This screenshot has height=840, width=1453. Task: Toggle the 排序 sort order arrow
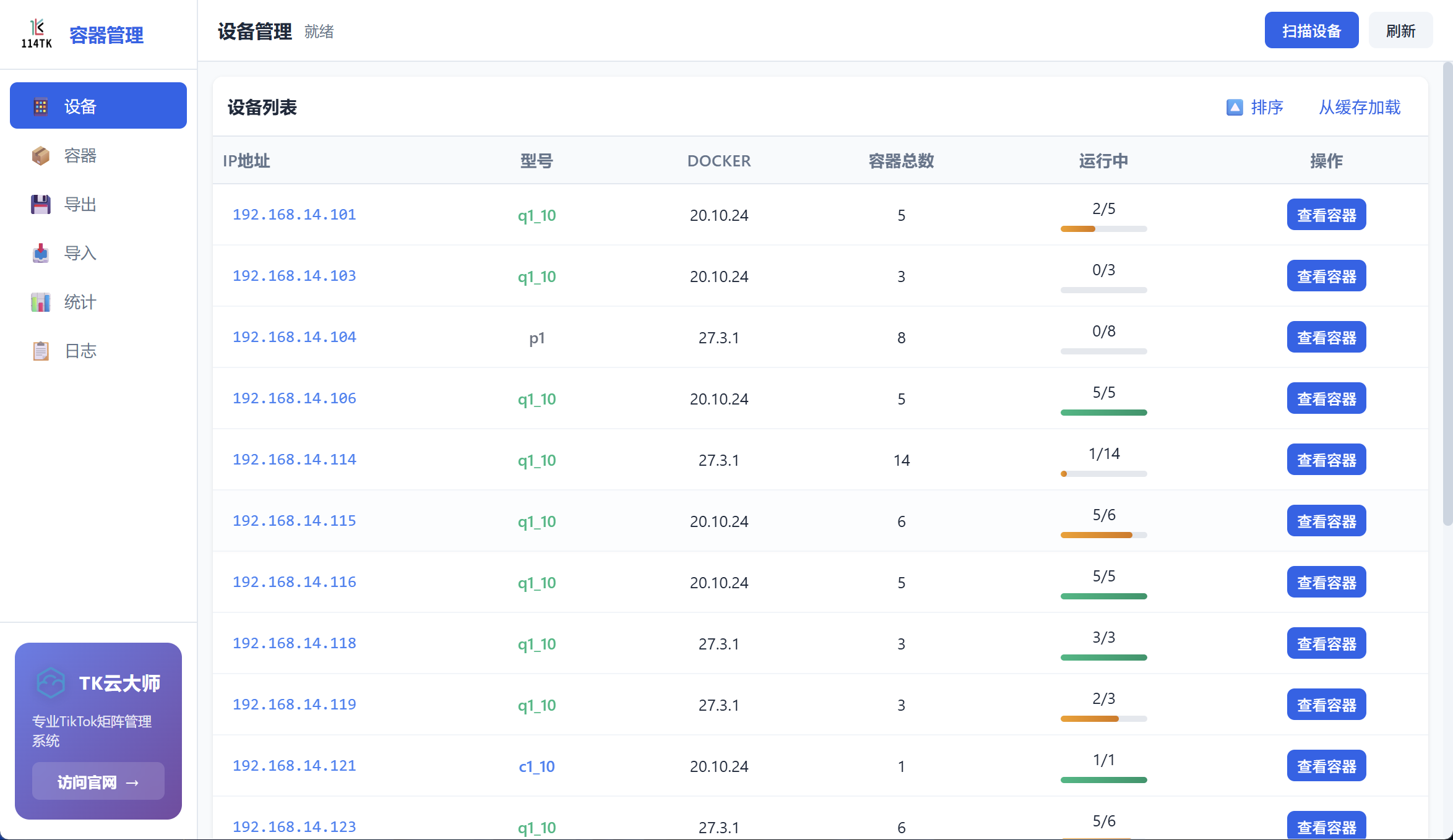(1235, 108)
